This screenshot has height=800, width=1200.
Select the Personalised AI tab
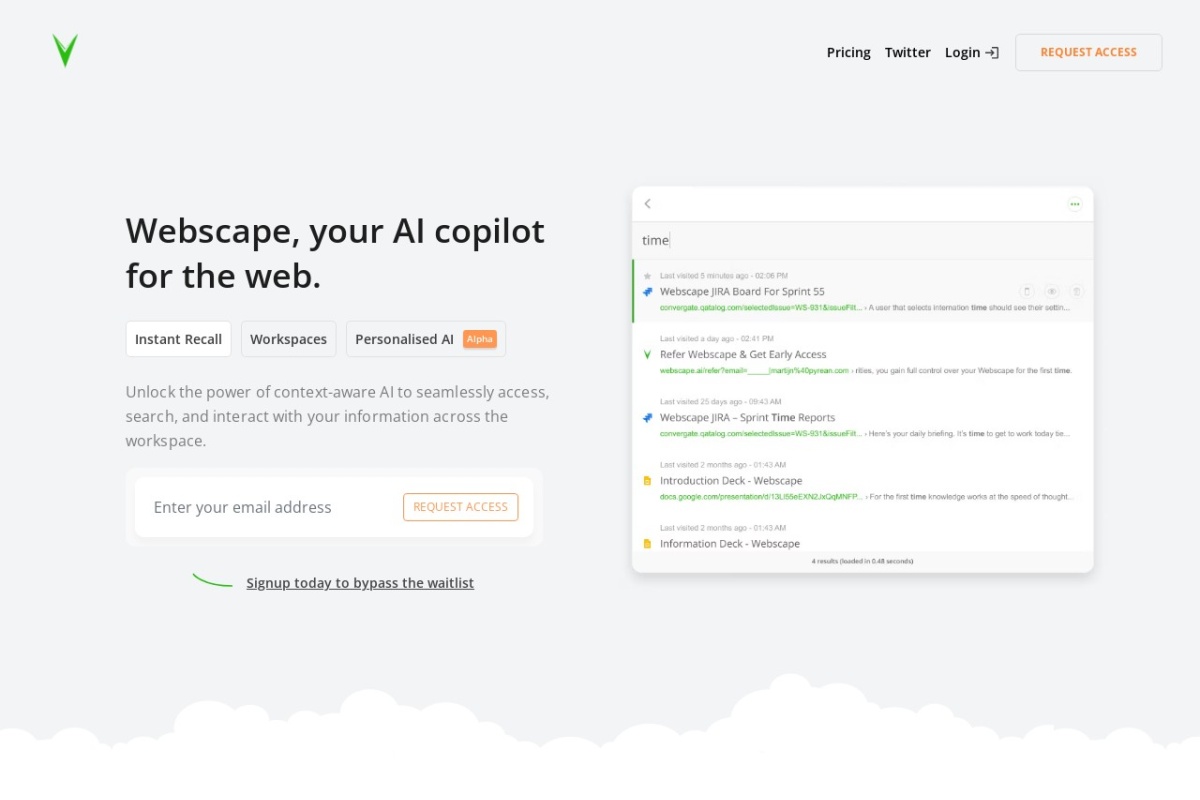pos(425,339)
